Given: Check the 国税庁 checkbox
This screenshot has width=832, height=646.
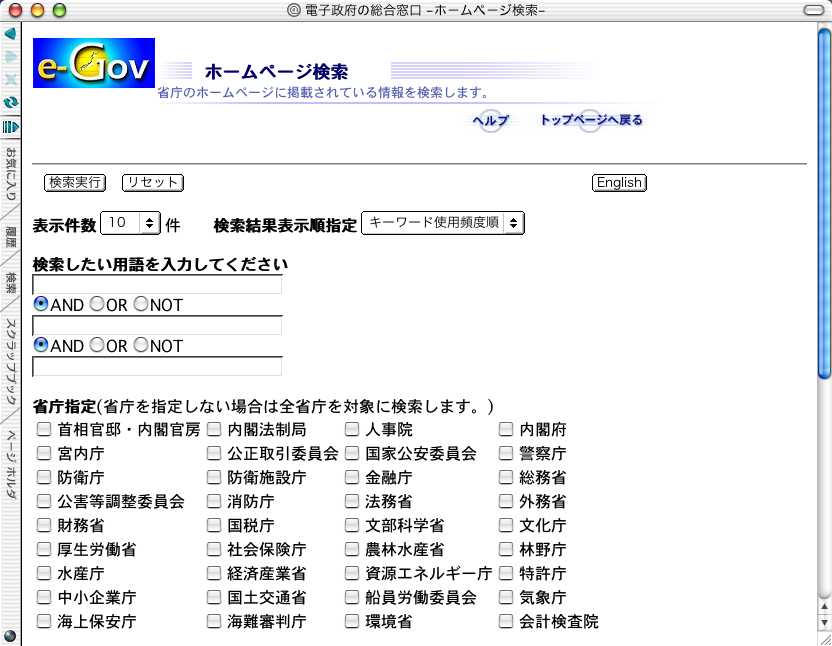Looking at the screenshot, I should (x=214, y=525).
